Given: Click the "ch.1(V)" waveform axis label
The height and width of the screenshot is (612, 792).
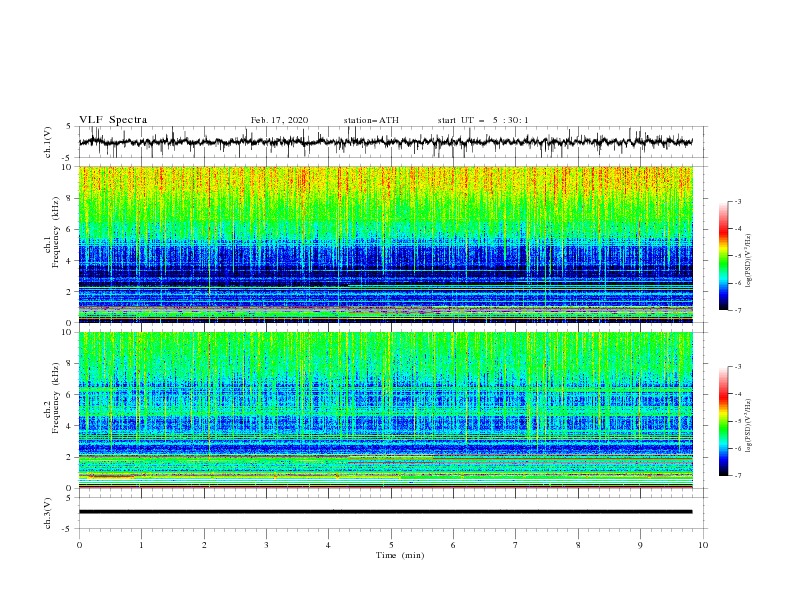Looking at the screenshot, I should 48,142.
